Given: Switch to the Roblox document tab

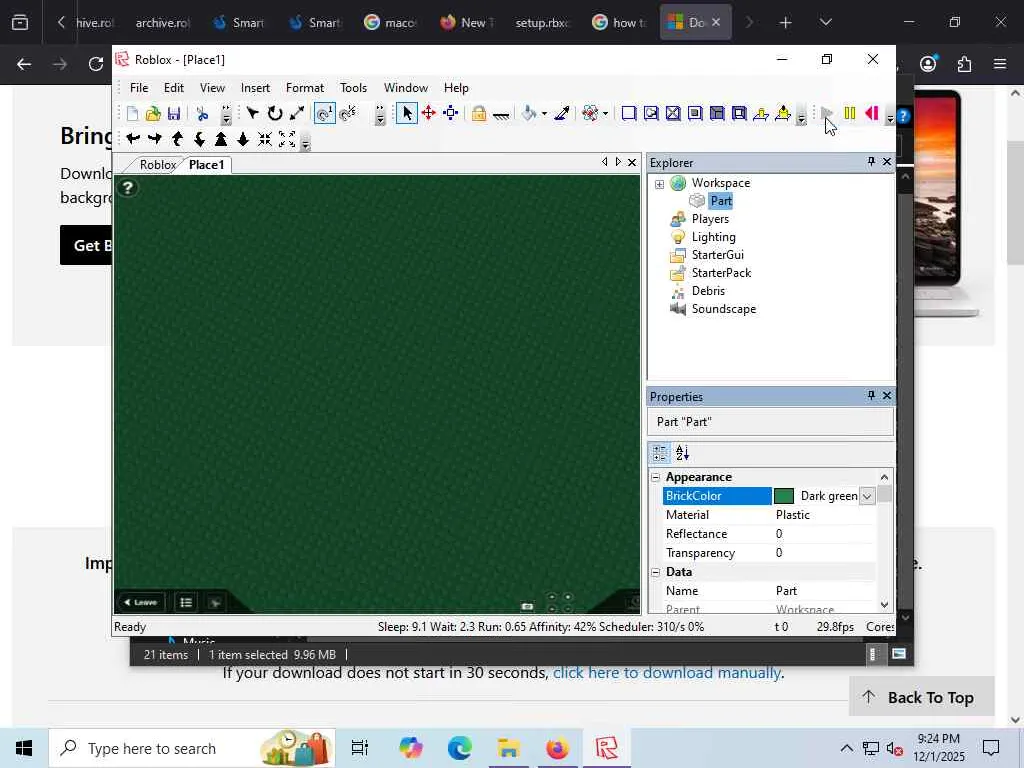Looking at the screenshot, I should pyautogui.click(x=157, y=165).
